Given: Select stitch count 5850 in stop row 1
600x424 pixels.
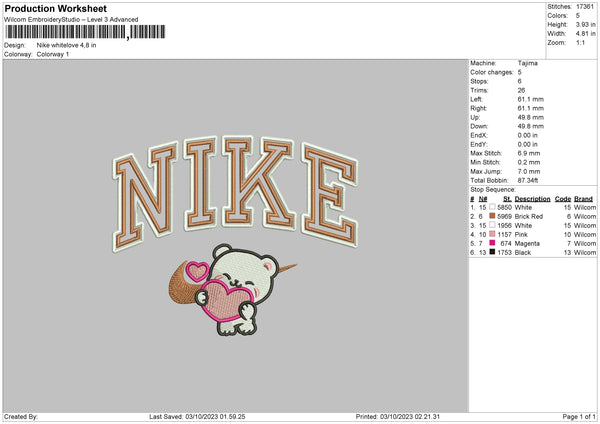Looking at the screenshot, I should coord(504,207).
